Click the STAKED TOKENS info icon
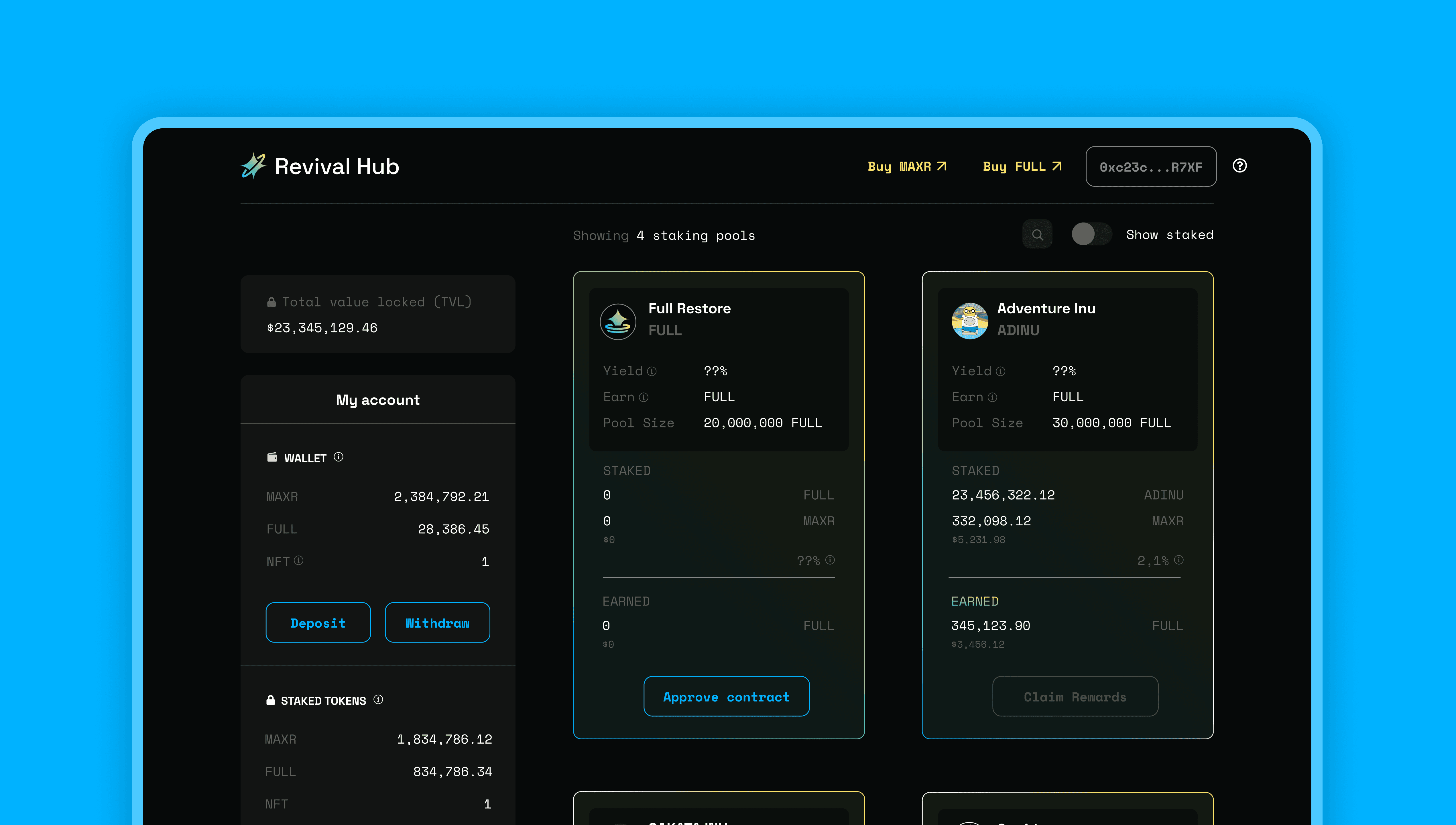The height and width of the screenshot is (825, 1456). (378, 699)
